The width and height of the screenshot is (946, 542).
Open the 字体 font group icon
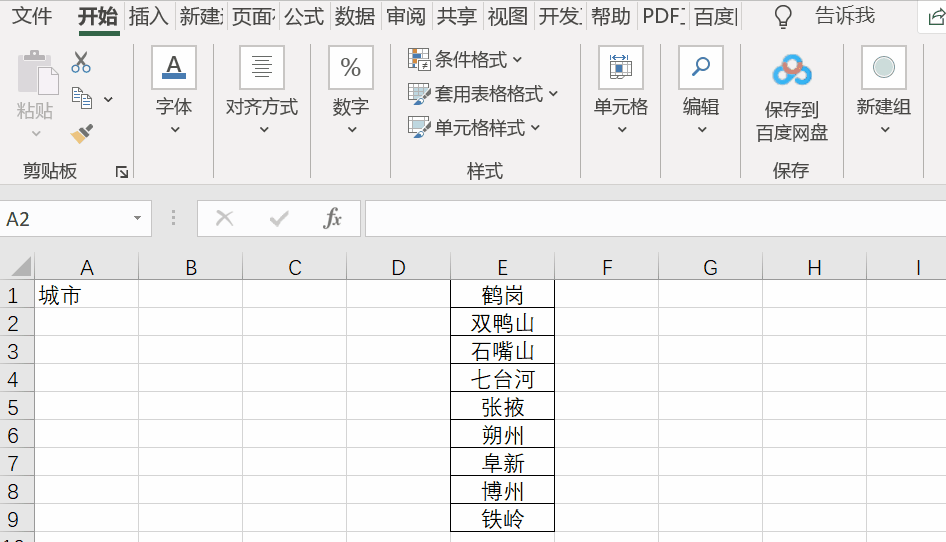point(174,68)
